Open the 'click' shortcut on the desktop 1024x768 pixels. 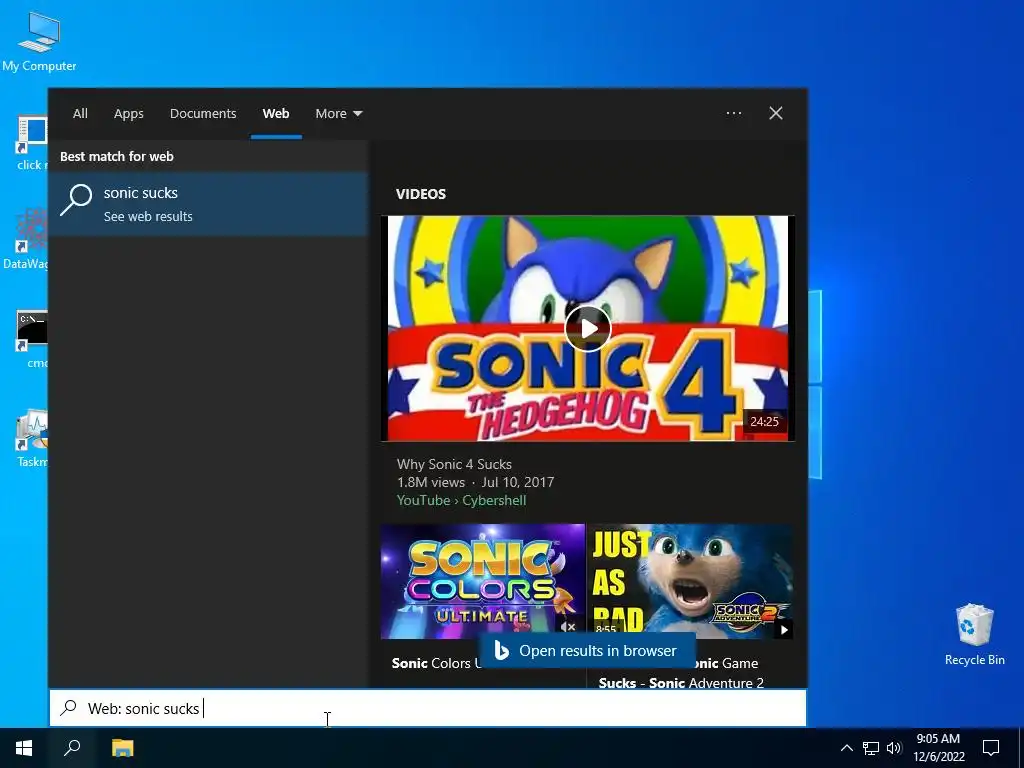coord(32,143)
